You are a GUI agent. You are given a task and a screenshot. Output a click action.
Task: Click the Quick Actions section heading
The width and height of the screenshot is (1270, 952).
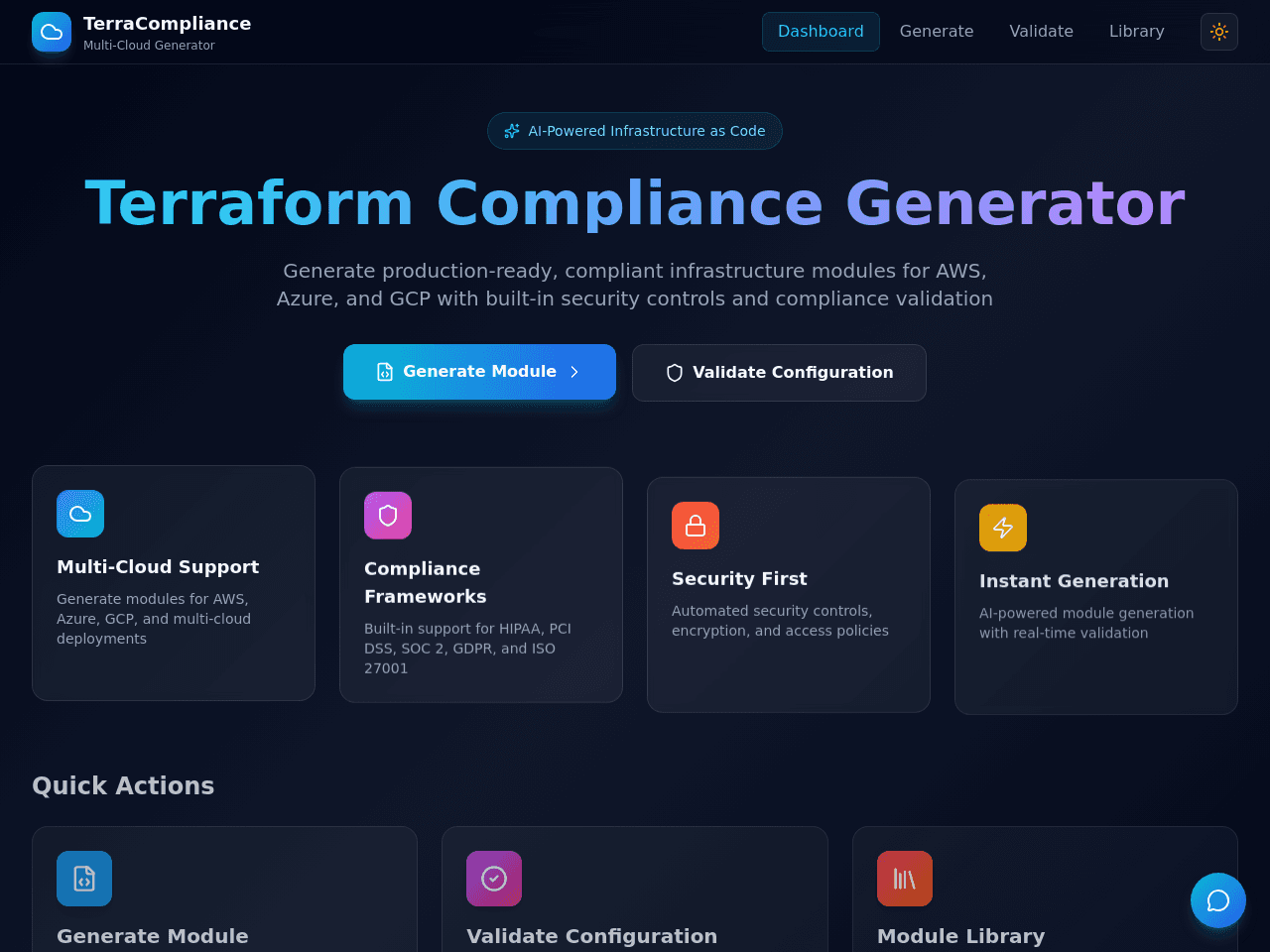(x=123, y=785)
